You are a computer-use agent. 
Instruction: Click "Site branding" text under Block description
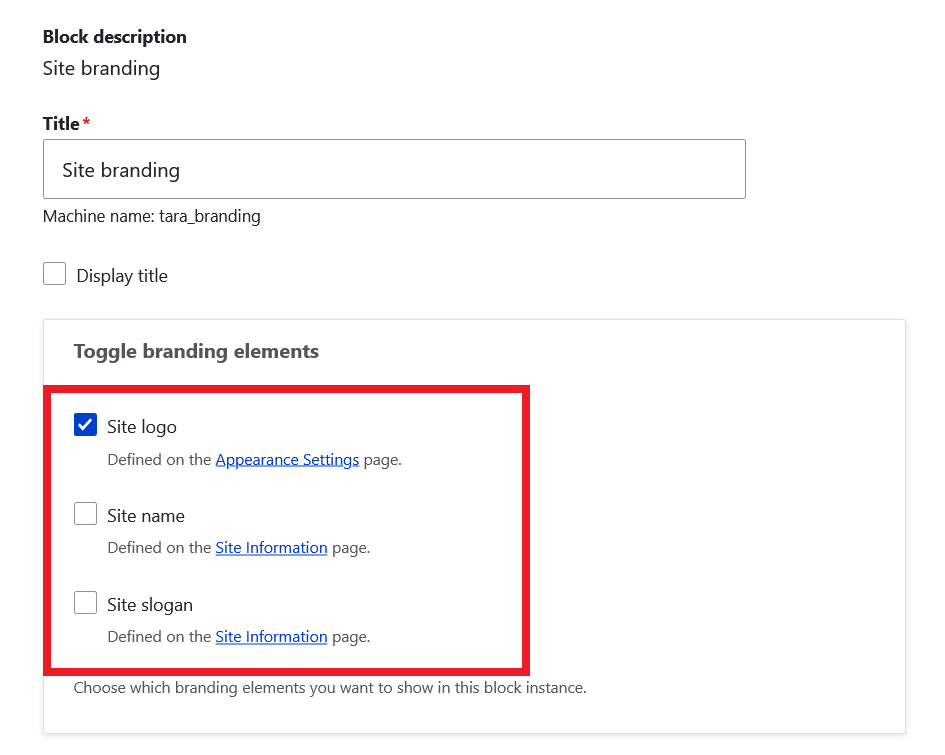101,69
